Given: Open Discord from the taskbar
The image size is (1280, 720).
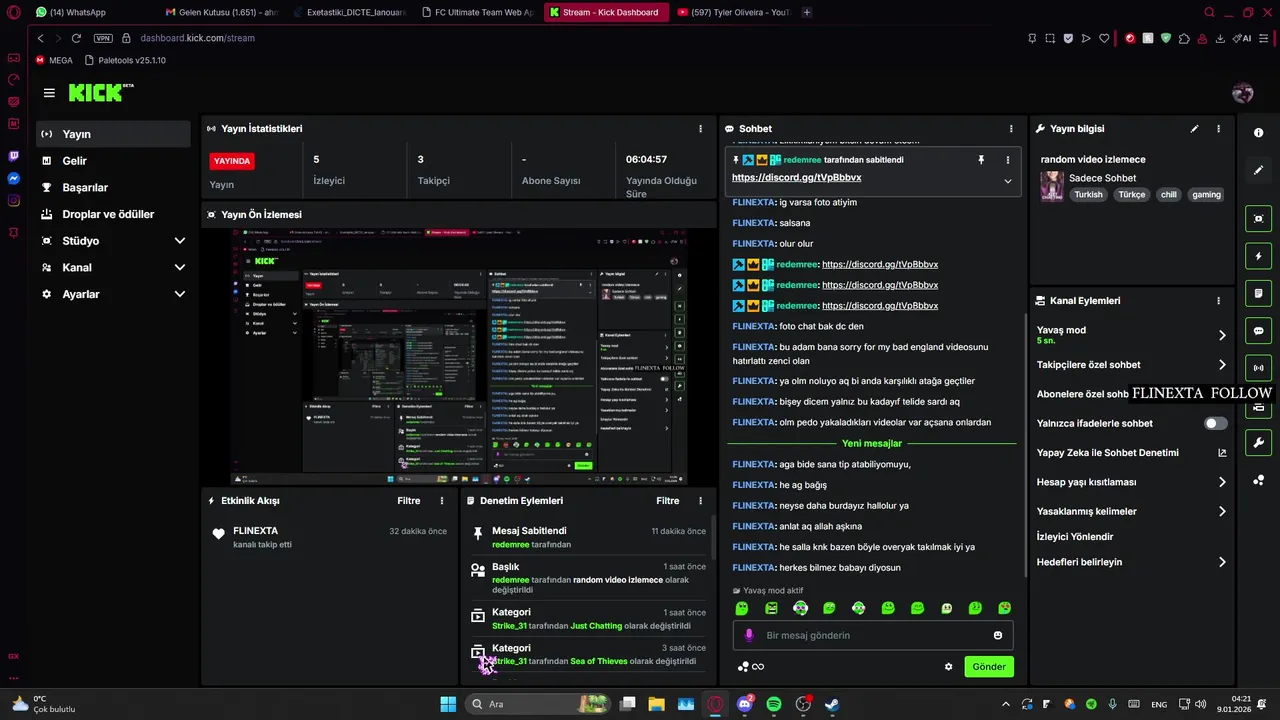Looking at the screenshot, I should pyautogui.click(x=744, y=704).
